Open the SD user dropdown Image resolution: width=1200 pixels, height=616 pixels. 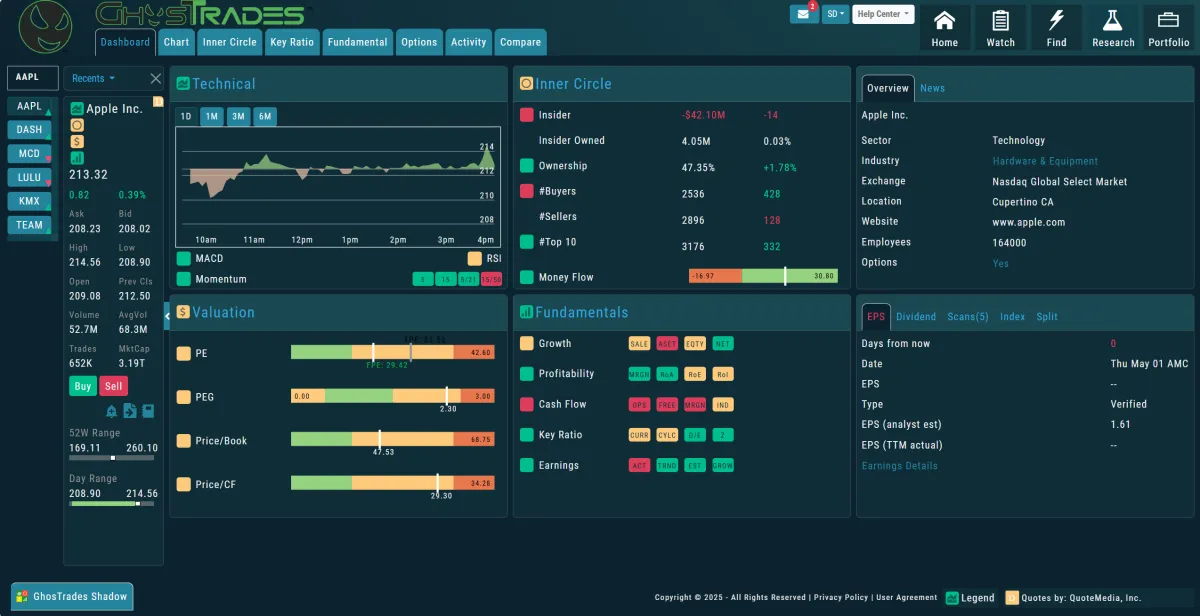(x=836, y=14)
